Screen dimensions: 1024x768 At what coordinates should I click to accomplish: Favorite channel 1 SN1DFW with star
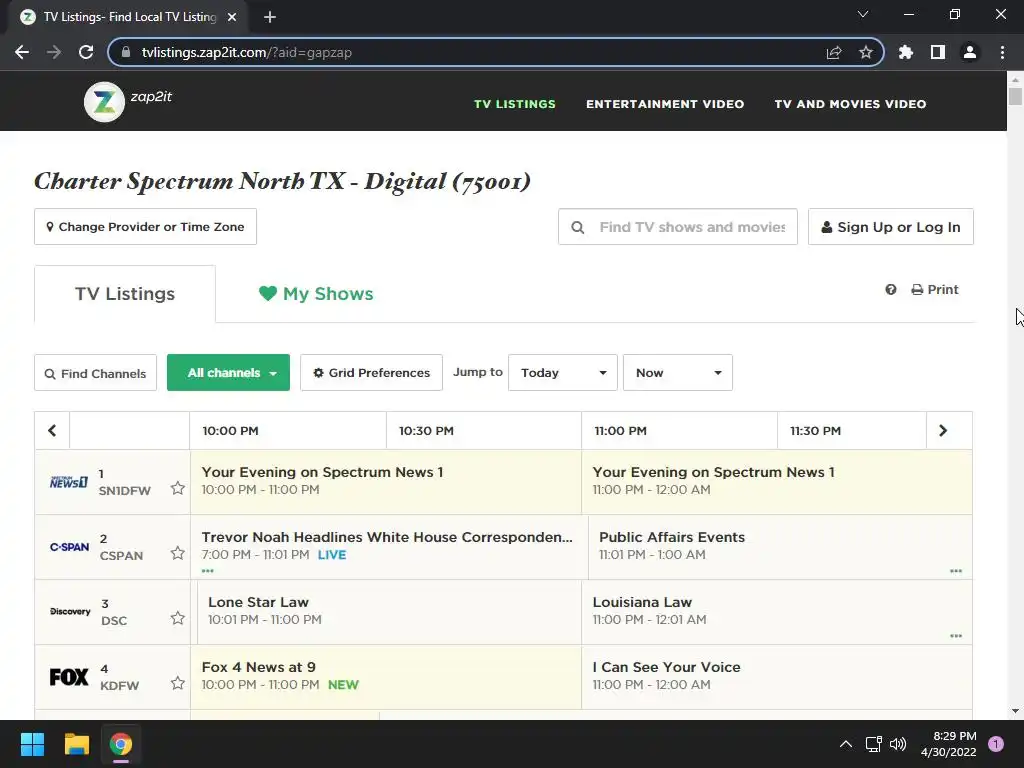coord(178,488)
